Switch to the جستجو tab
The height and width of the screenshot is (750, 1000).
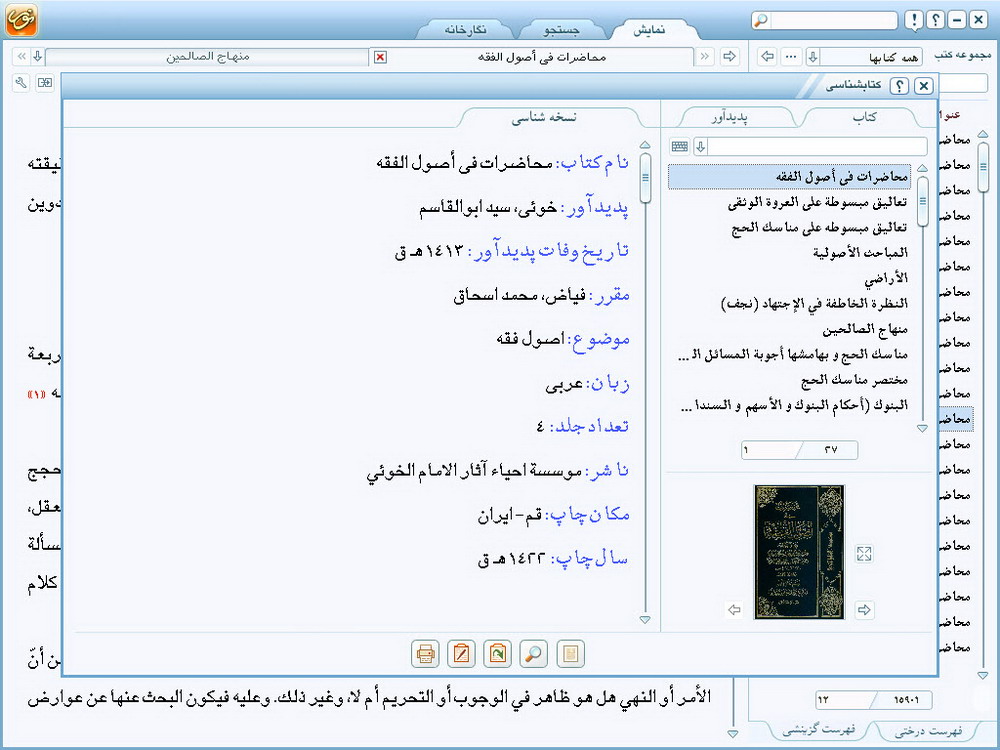(x=562, y=30)
